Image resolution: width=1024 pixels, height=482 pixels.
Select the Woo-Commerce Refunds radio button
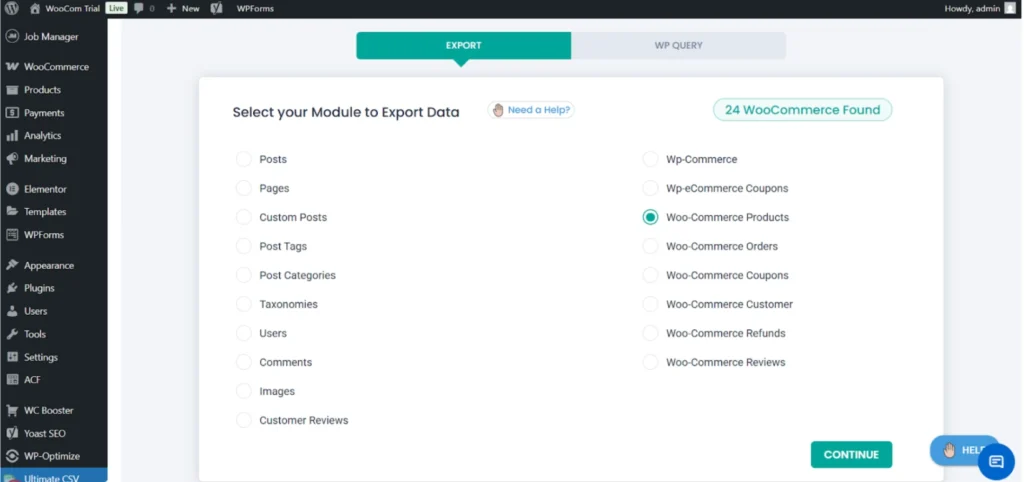coord(650,333)
